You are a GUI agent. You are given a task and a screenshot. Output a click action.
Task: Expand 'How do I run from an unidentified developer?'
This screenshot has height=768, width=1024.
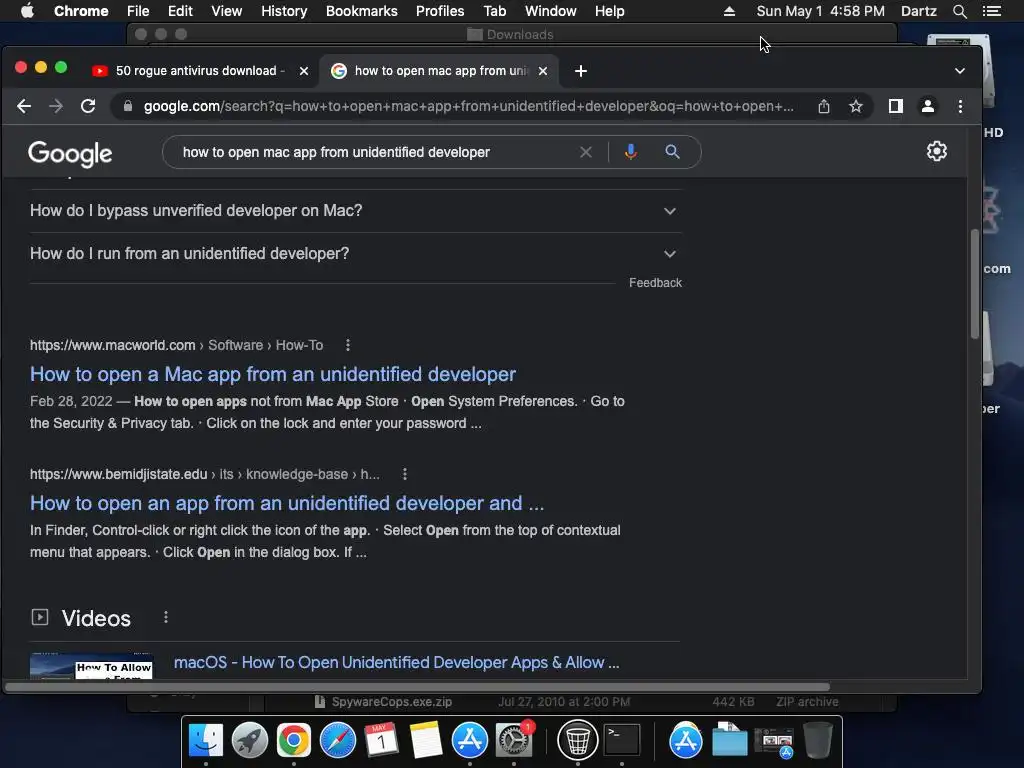(356, 253)
